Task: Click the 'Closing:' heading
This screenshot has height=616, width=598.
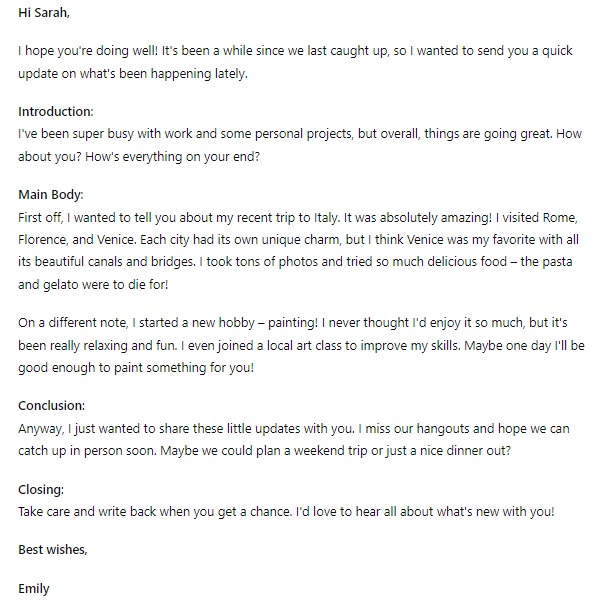Action: click(x=41, y=490)
